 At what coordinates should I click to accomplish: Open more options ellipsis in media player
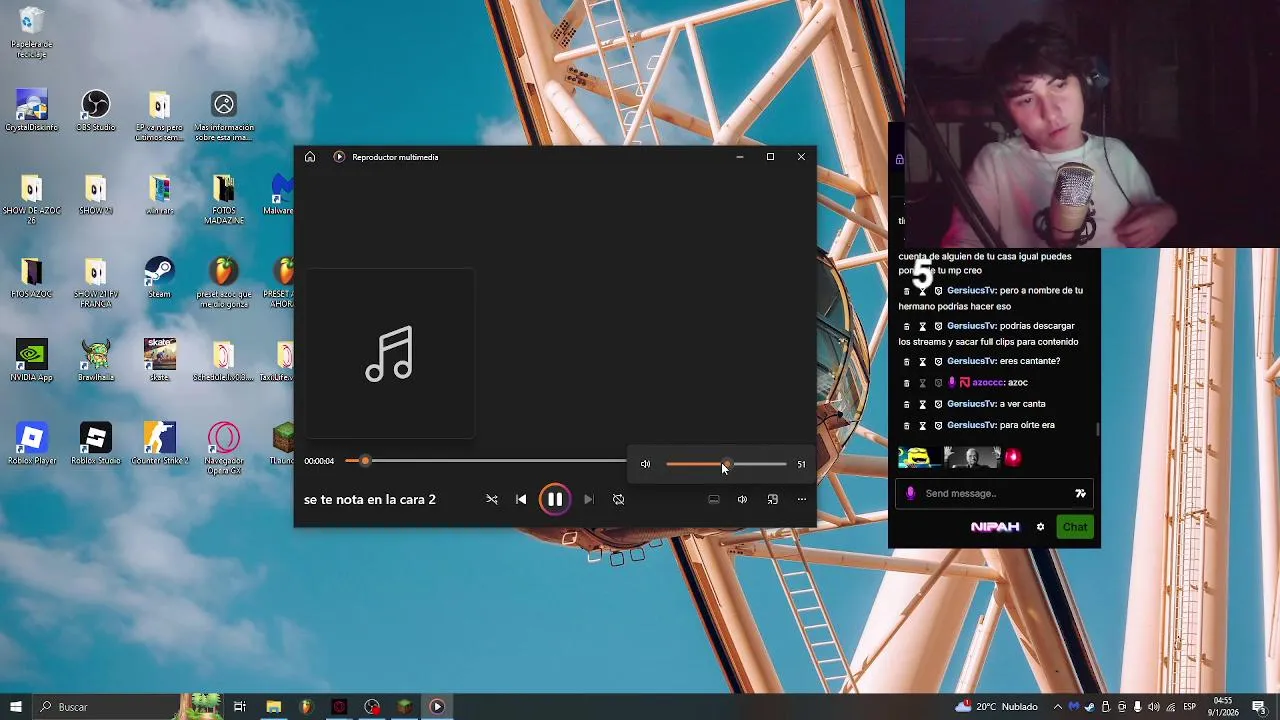[801, 499]
